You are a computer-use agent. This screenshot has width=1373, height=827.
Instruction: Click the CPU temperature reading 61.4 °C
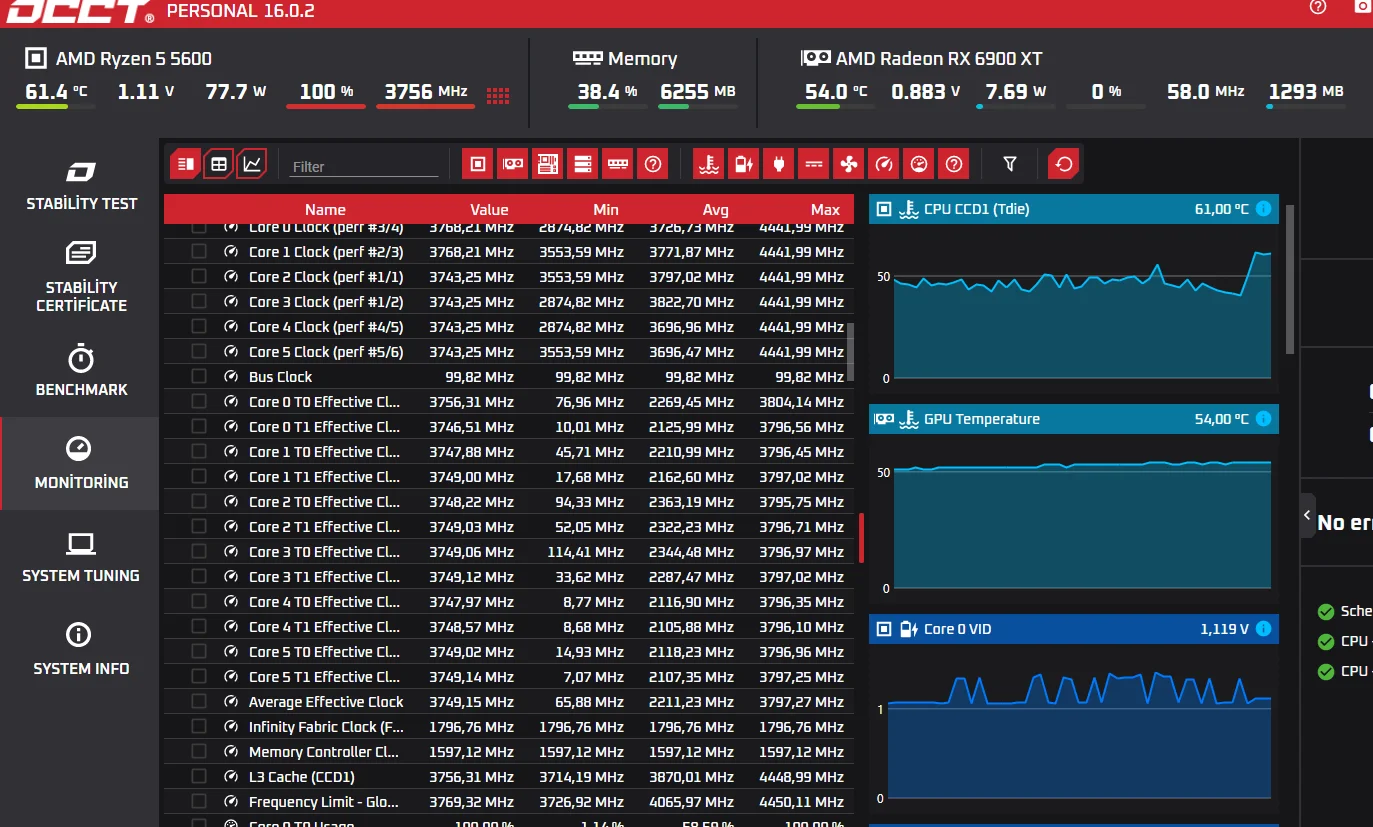(x=56, y=92)
